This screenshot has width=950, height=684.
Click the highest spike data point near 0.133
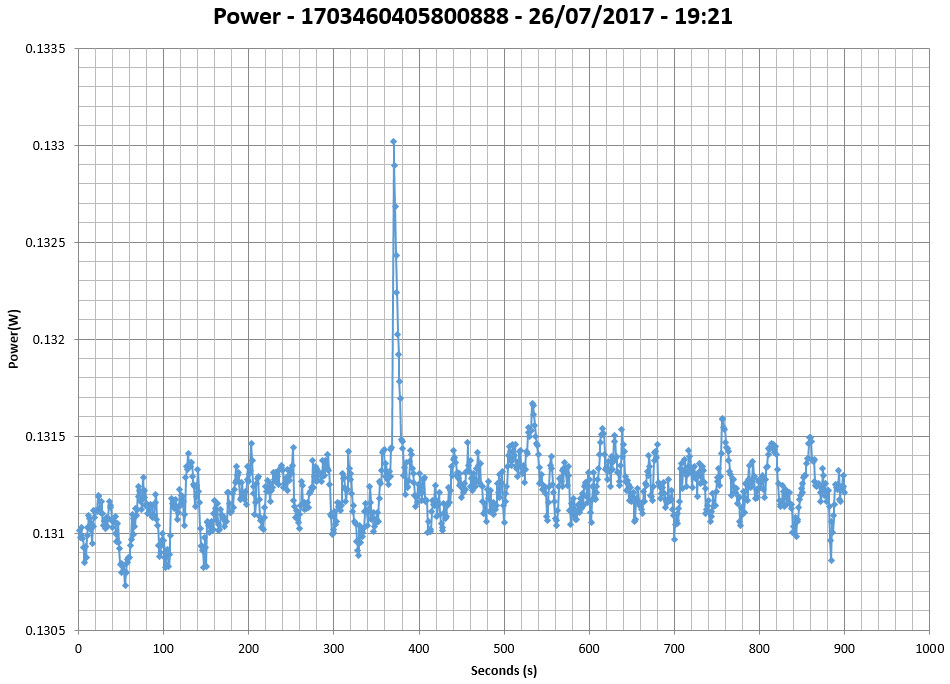[x=393, y=142]
